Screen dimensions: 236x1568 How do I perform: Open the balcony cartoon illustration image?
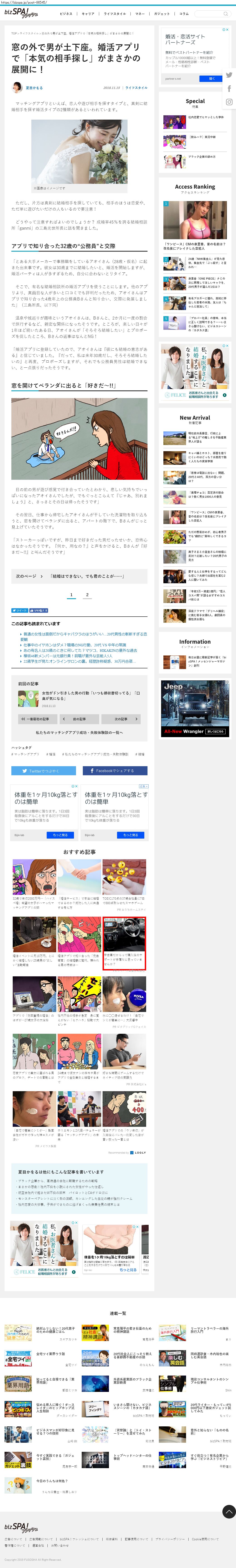79,439
